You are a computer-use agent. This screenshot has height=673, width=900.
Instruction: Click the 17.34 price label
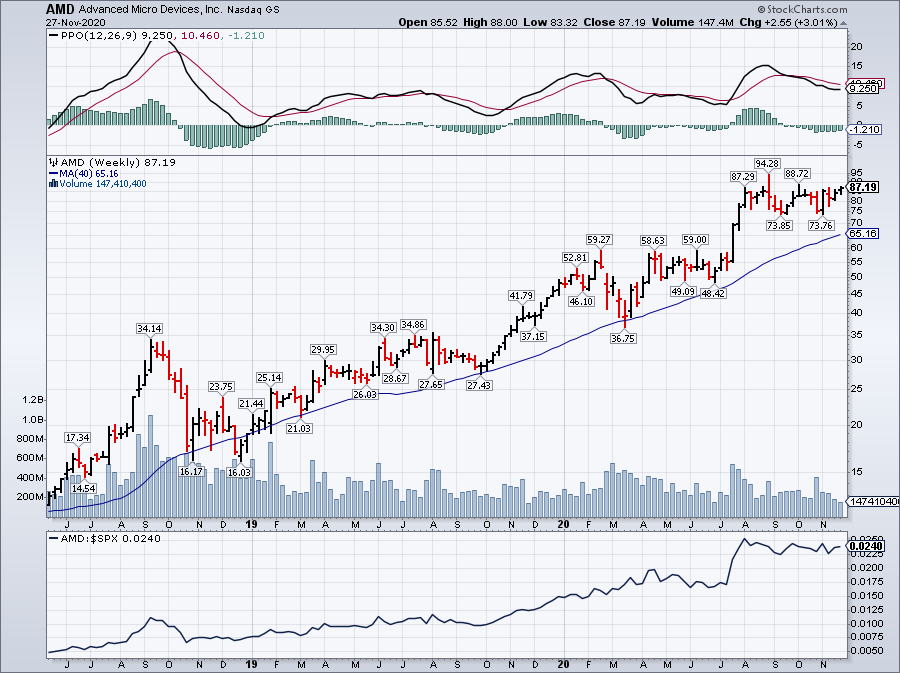pyautogui.click(x=77, y=438)
